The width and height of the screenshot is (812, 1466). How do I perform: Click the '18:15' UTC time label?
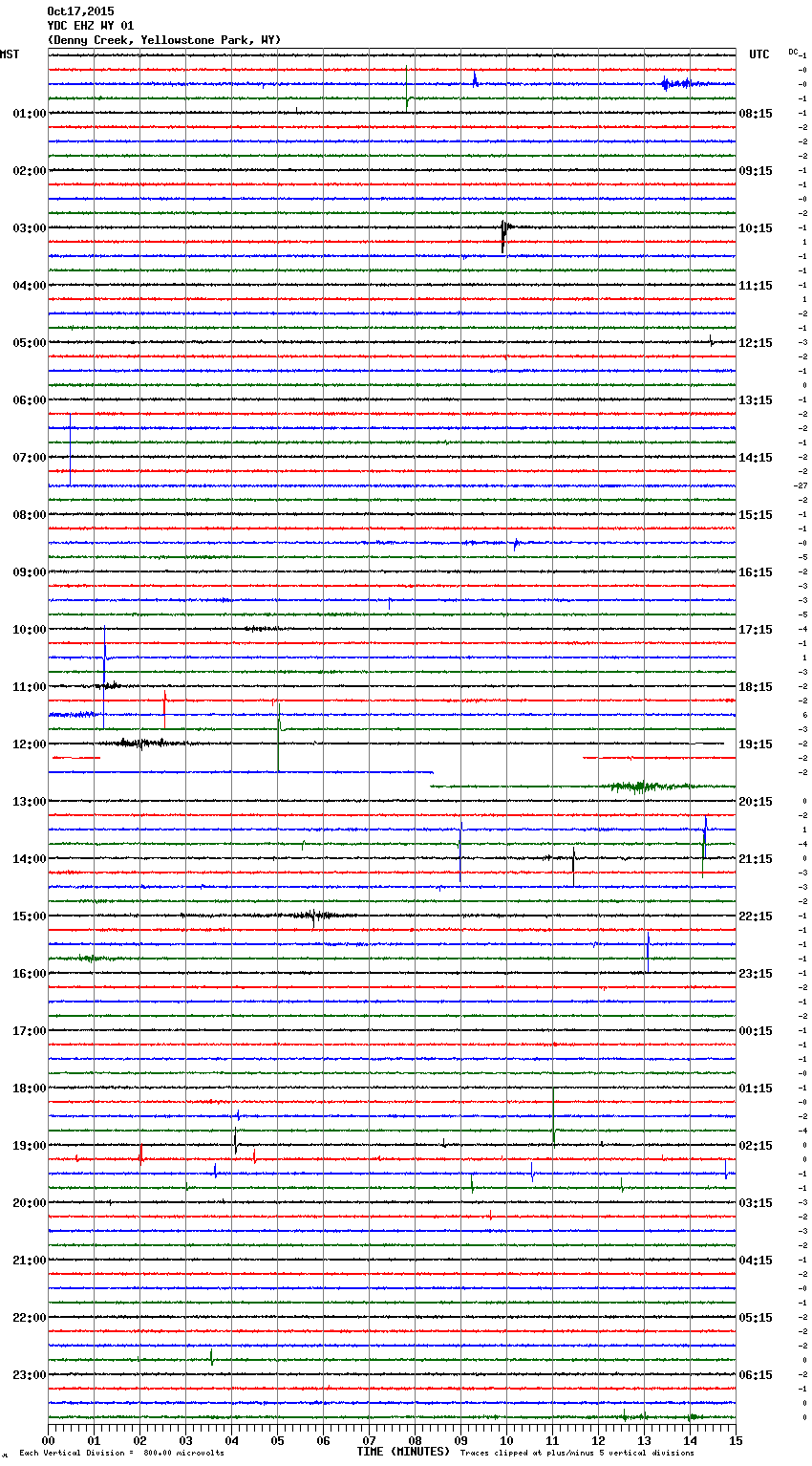756,687
